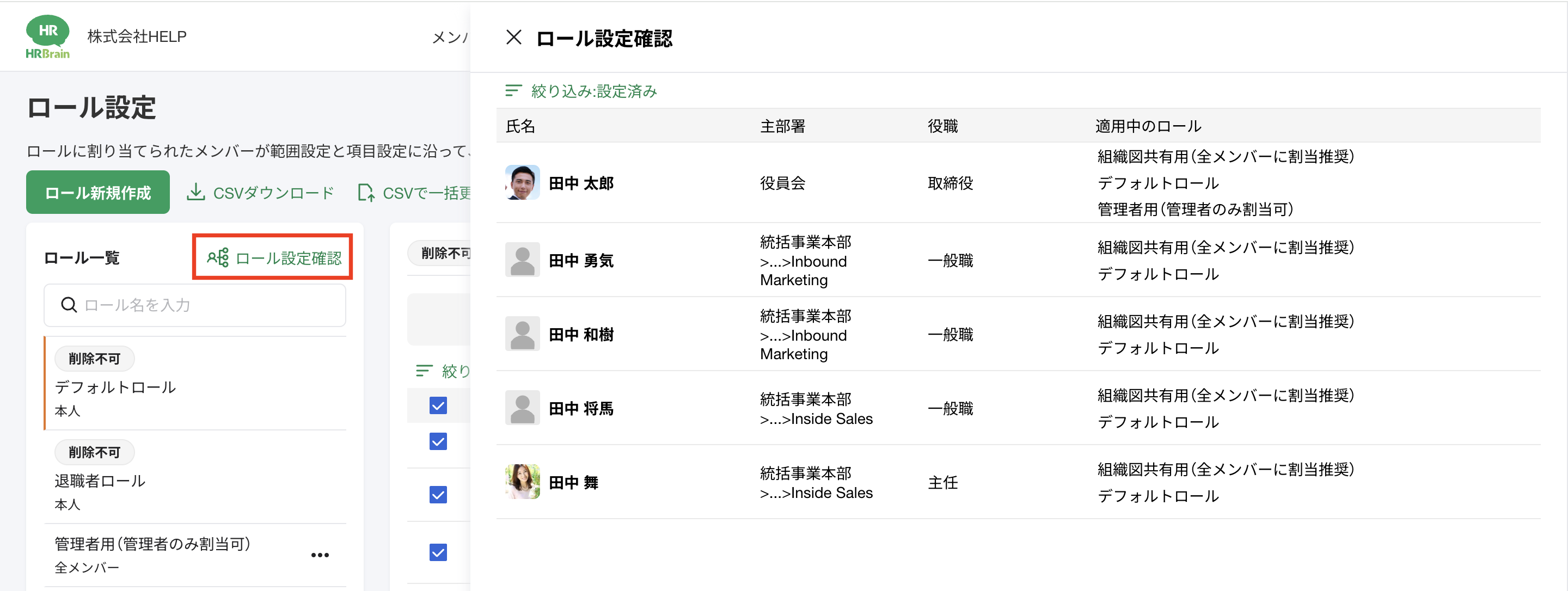Open the 絞り込み:設定済み filter dropdown
The width and height of the screenshot is (1568, 591).
click(581, 91)
